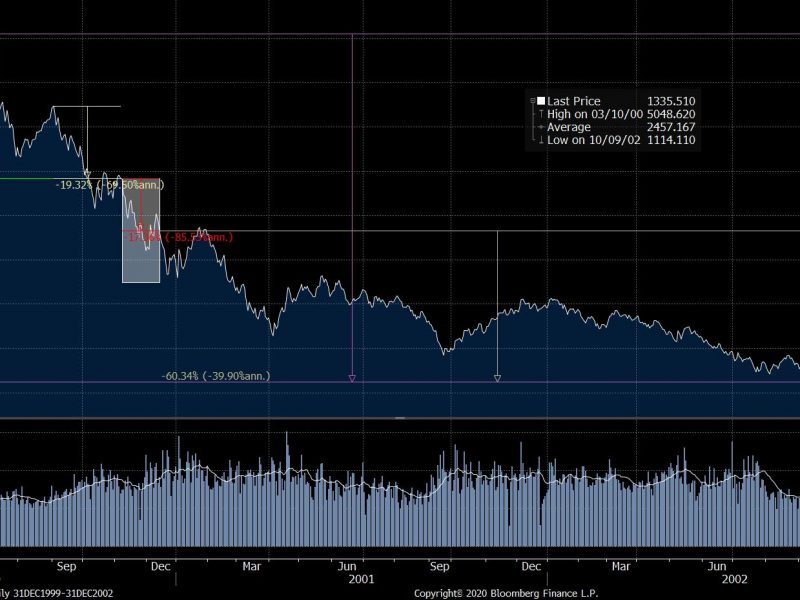Click the Last Price value 1335.510
Image resolution: width=800 pixels, height=600 pixels.
[671, 101]
